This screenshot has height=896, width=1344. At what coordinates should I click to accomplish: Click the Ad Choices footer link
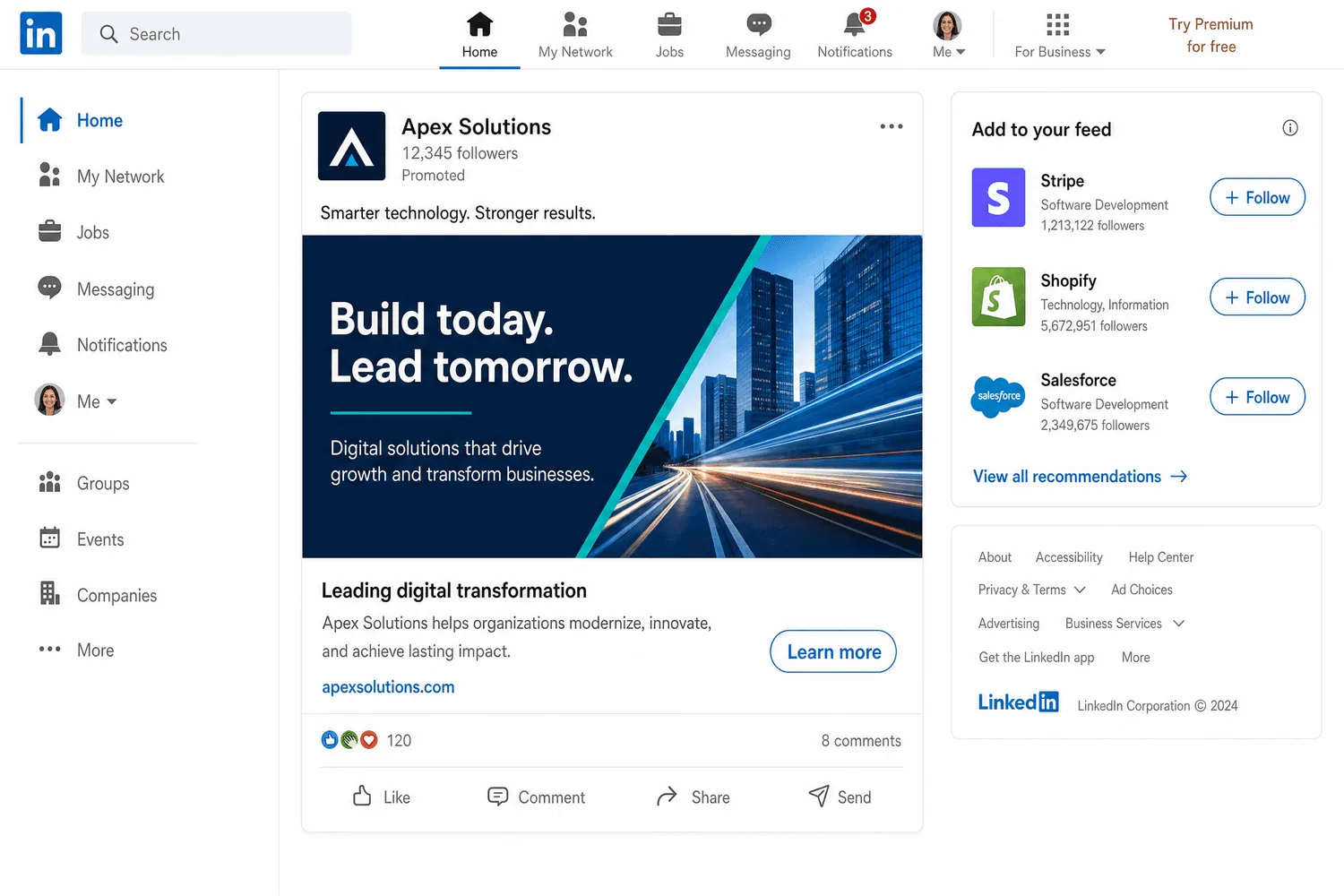[x=1142, y=590]
